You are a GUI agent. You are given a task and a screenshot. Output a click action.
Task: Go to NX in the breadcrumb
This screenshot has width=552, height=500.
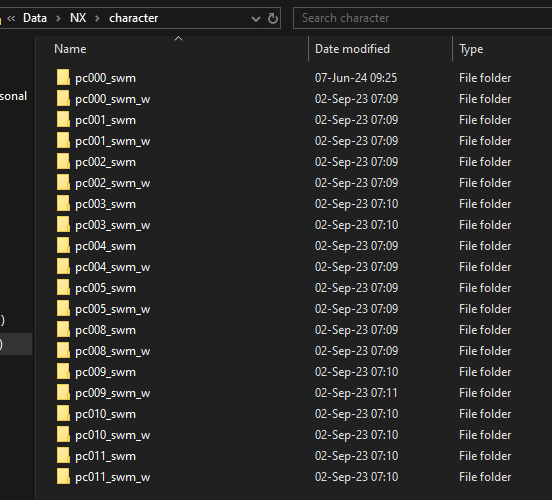coord(78,18)
